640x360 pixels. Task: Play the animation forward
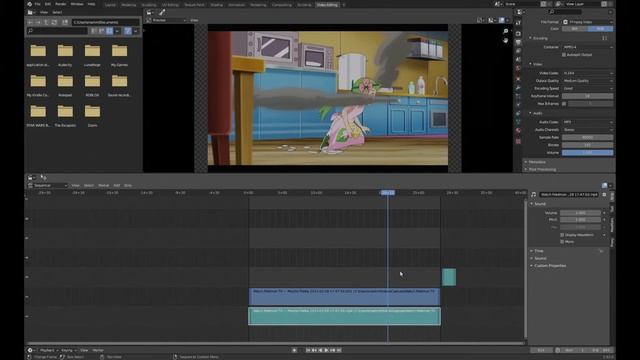(327, 350)
